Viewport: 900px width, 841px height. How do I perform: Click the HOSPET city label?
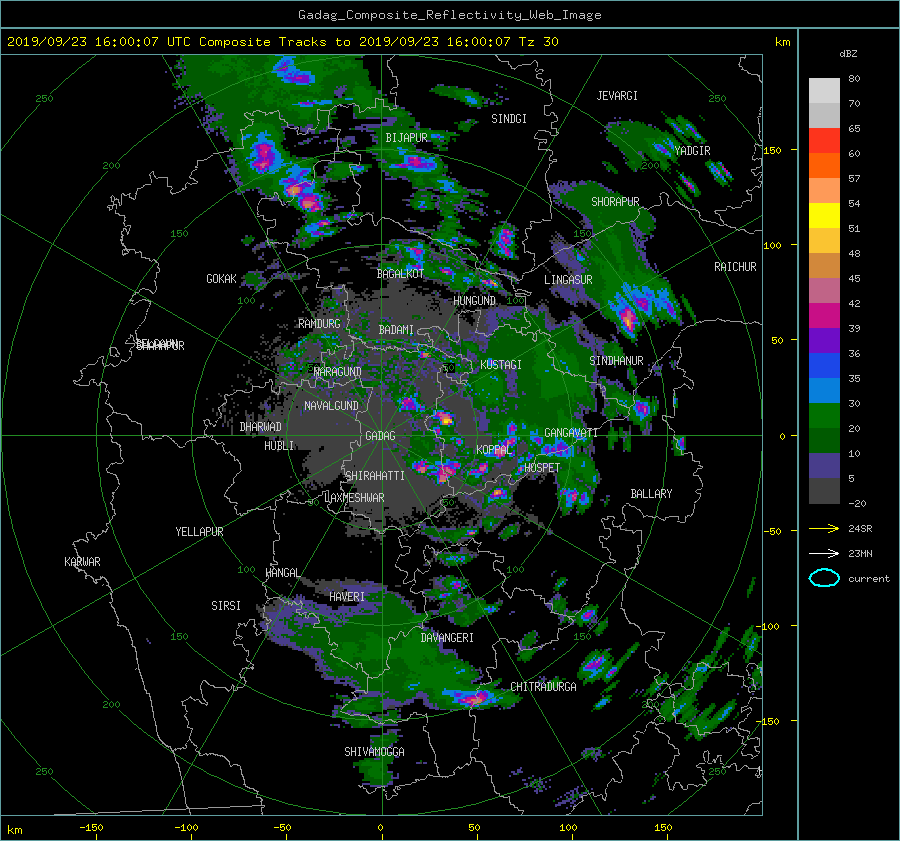click(x=542, y=468)
